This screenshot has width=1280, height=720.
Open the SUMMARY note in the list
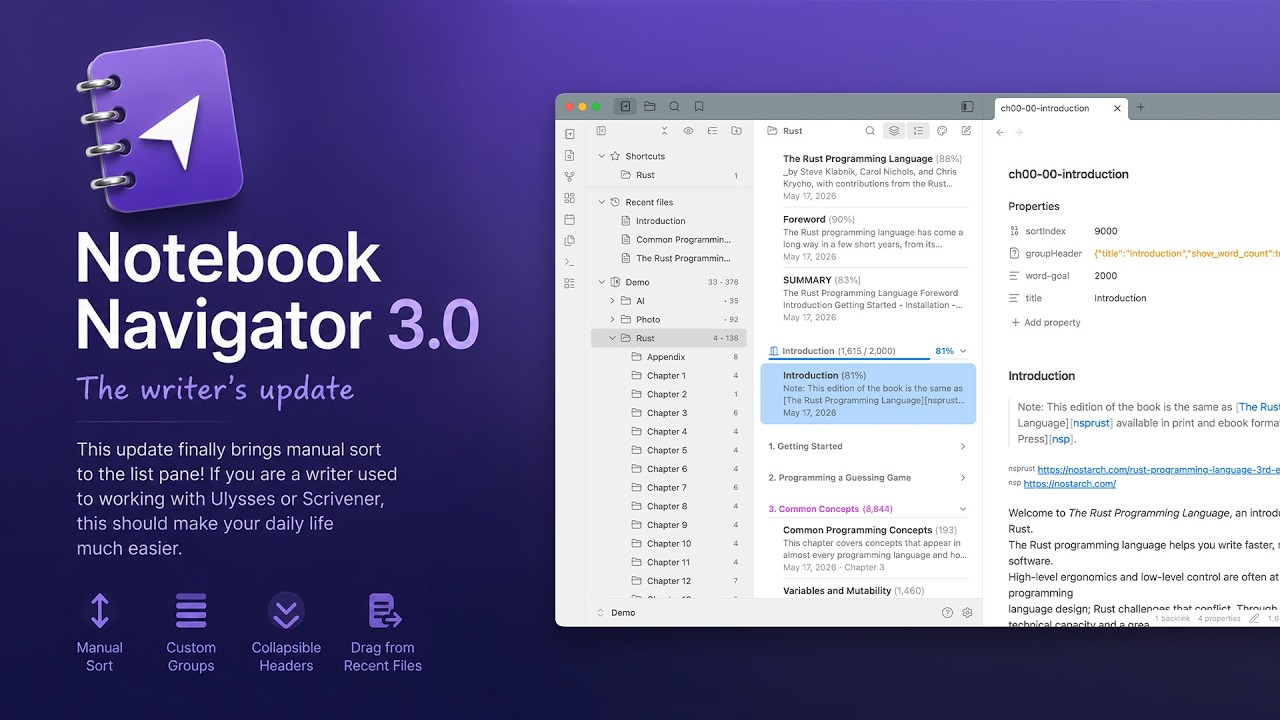pyautogui.click(x=868, y=299)
